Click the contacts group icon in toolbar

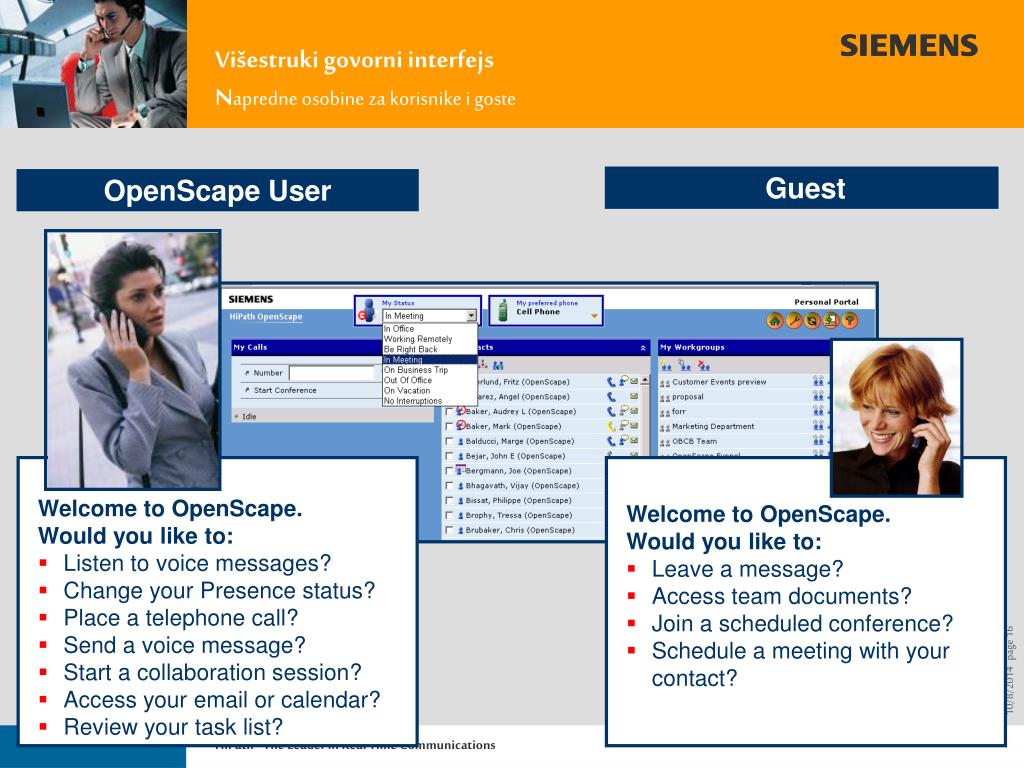498,366
